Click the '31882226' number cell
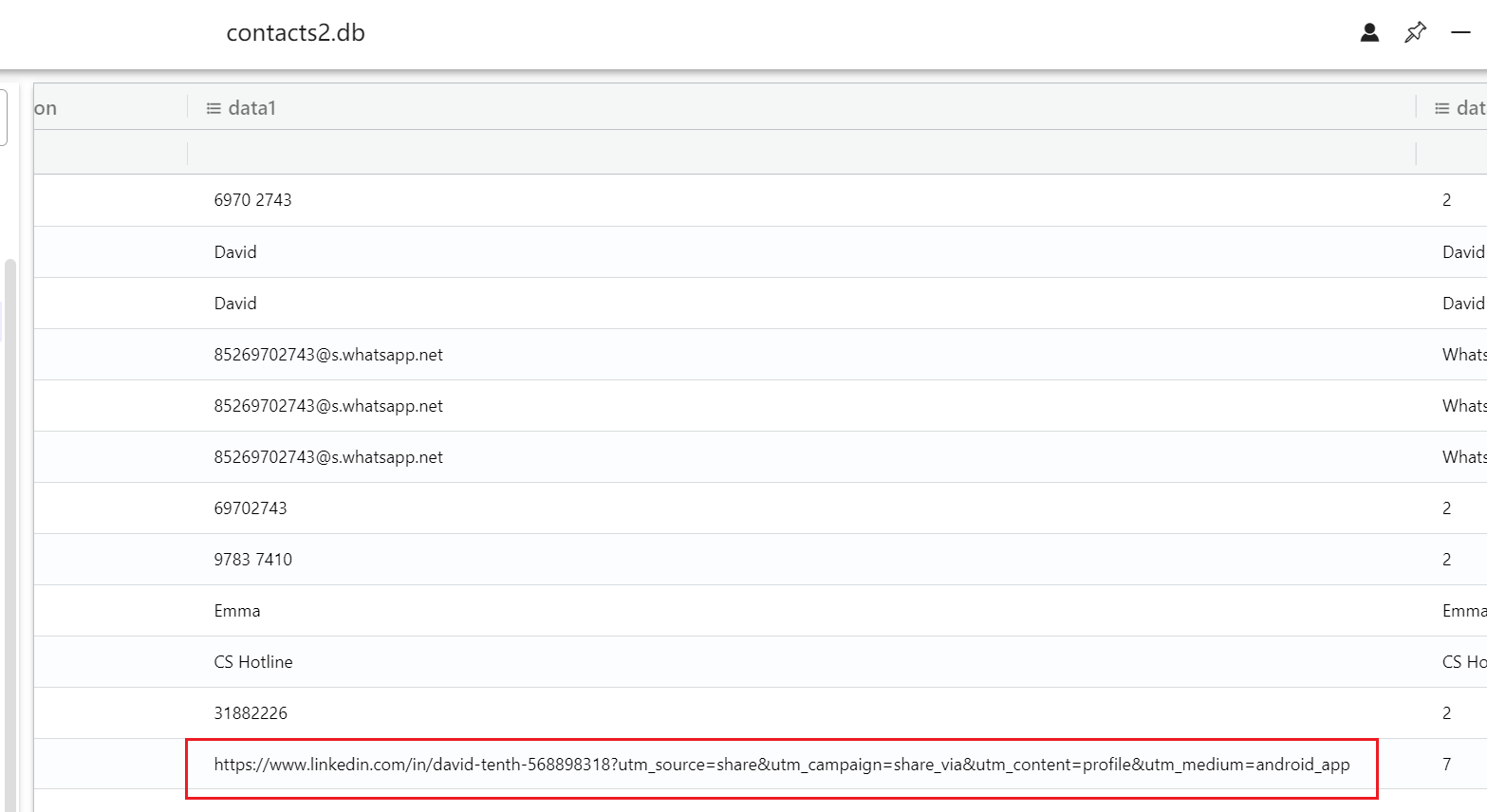Viewport: 1487px width, 812px height. pos(251,713)
